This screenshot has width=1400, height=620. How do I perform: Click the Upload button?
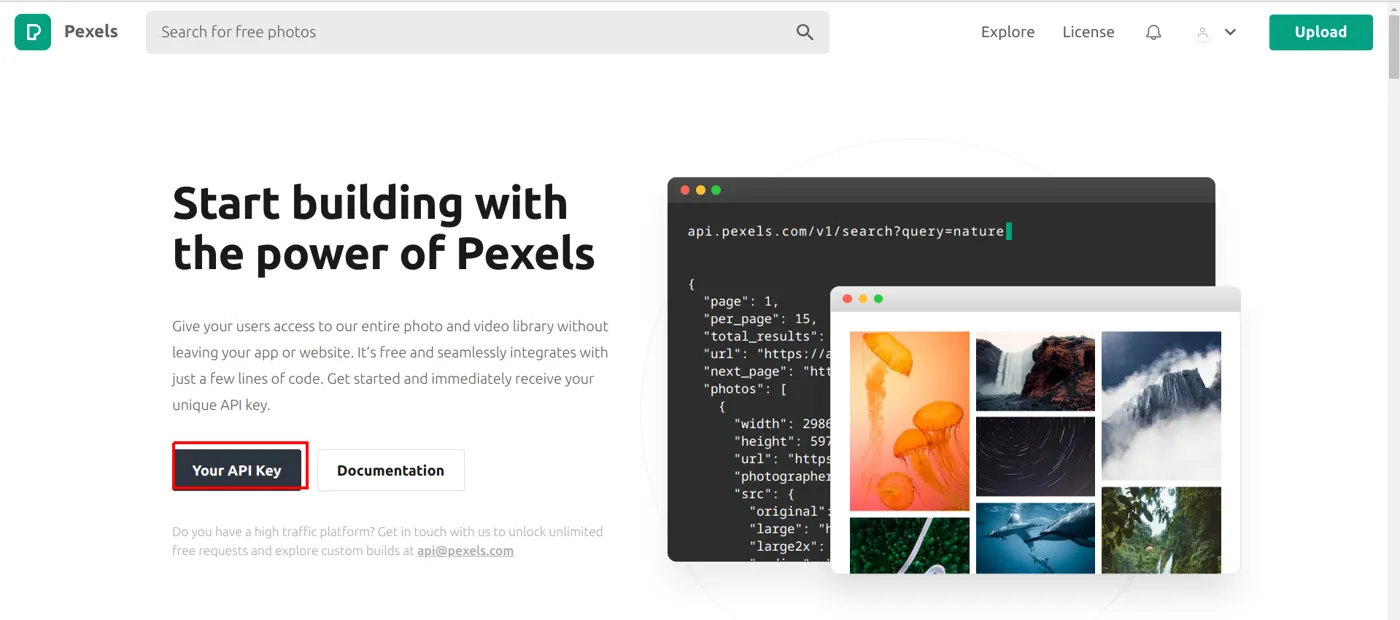pos(1320,32)
